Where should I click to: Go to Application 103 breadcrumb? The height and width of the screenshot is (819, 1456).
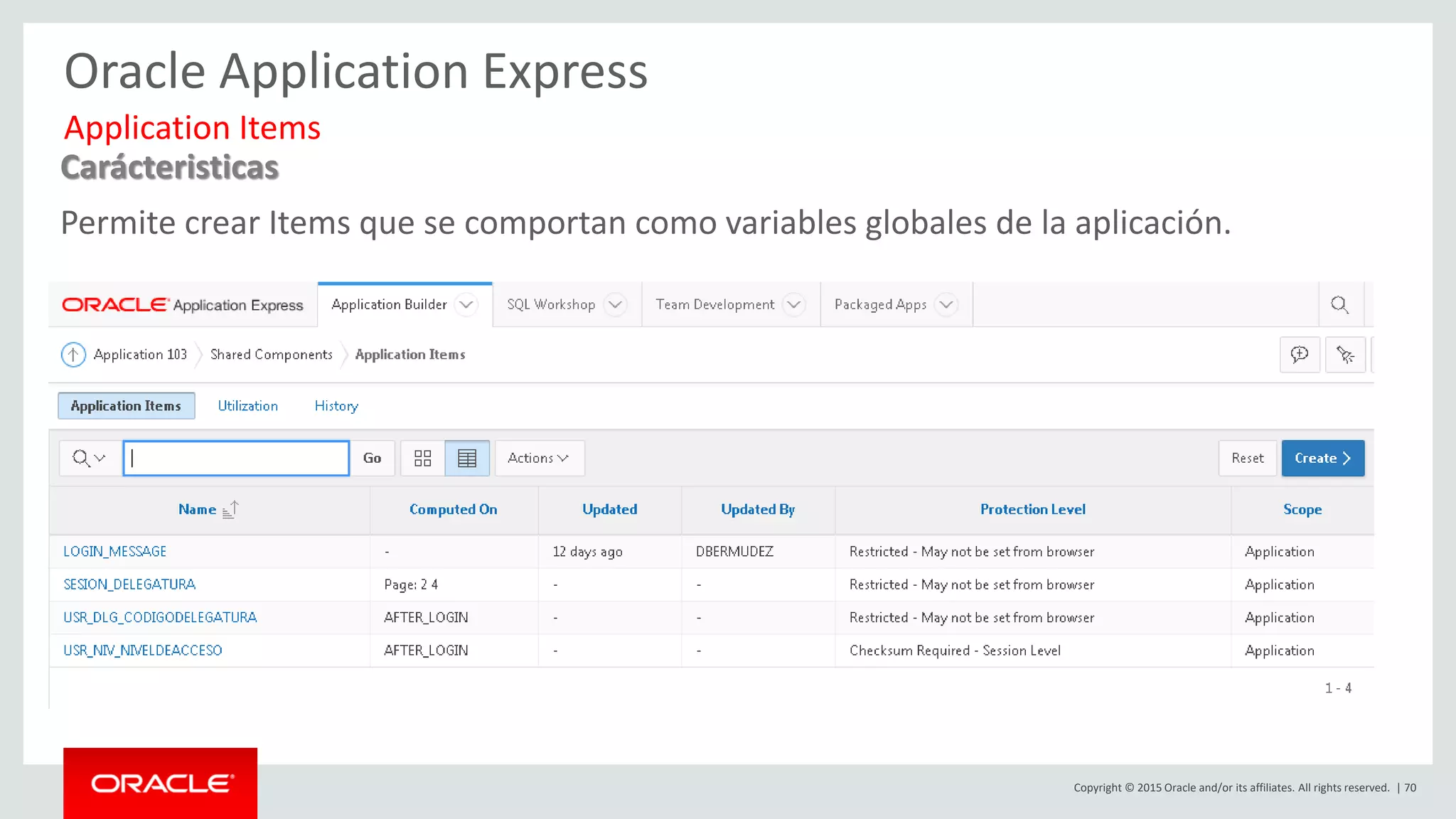140,354
